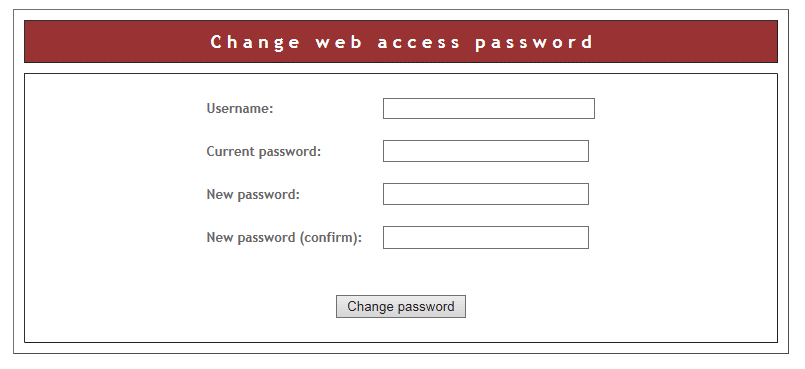Screen dimensions: 805x369
Task: Focus the Current password text box
Action: point(486,151)
